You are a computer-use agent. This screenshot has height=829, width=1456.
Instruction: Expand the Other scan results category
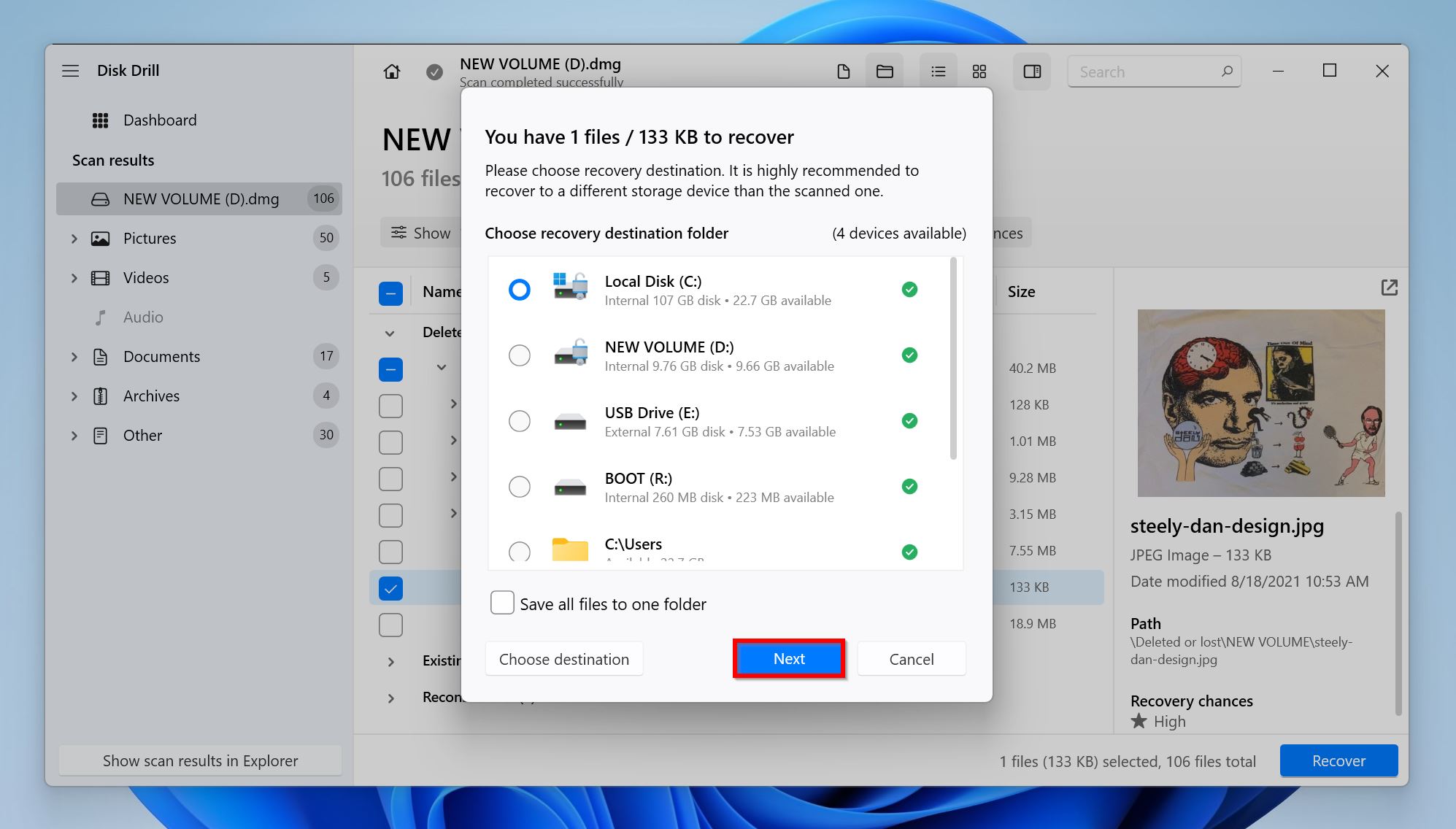pos(75,436)
